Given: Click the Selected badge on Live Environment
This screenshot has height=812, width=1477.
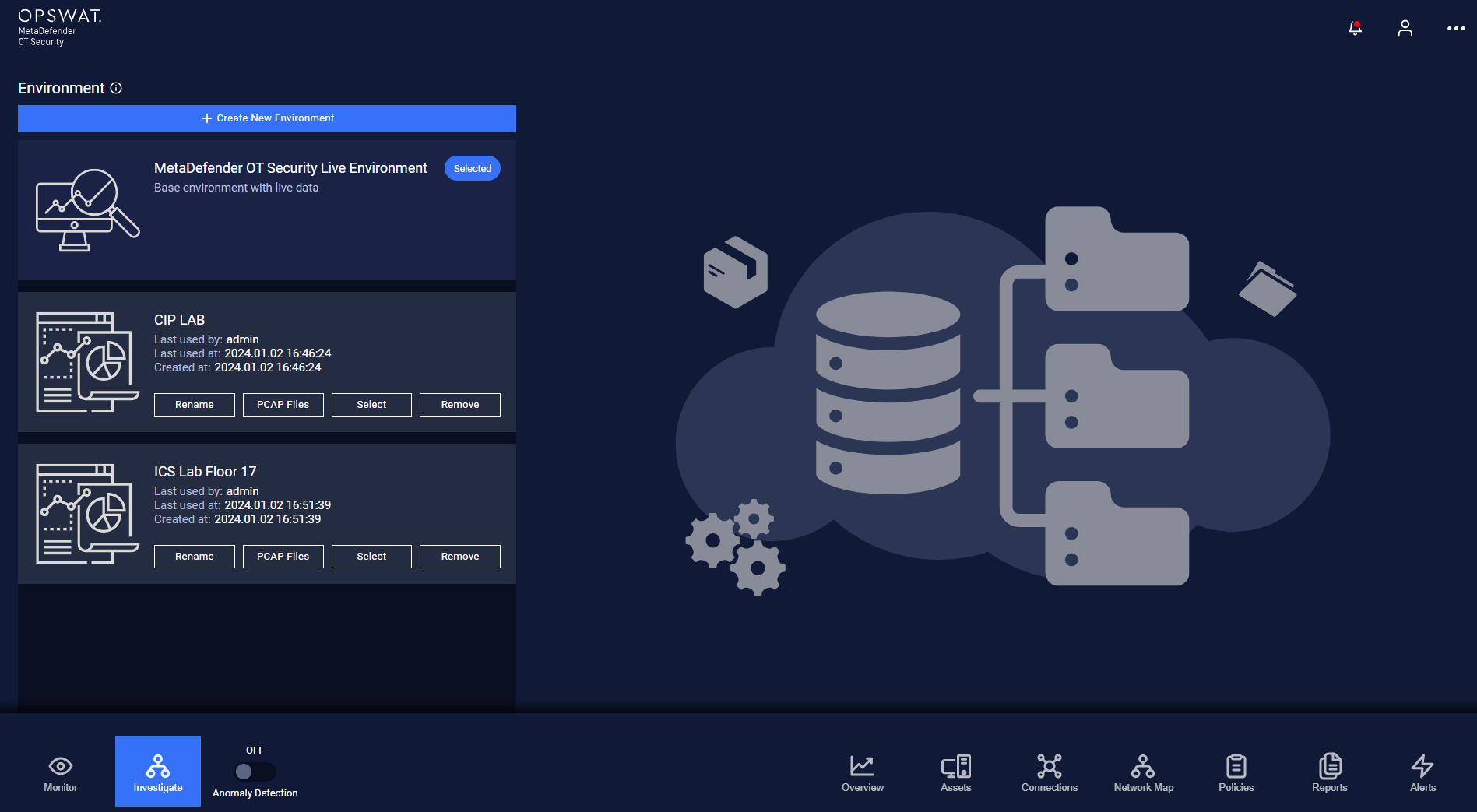Looking at the screenshot, I should 473,168.
